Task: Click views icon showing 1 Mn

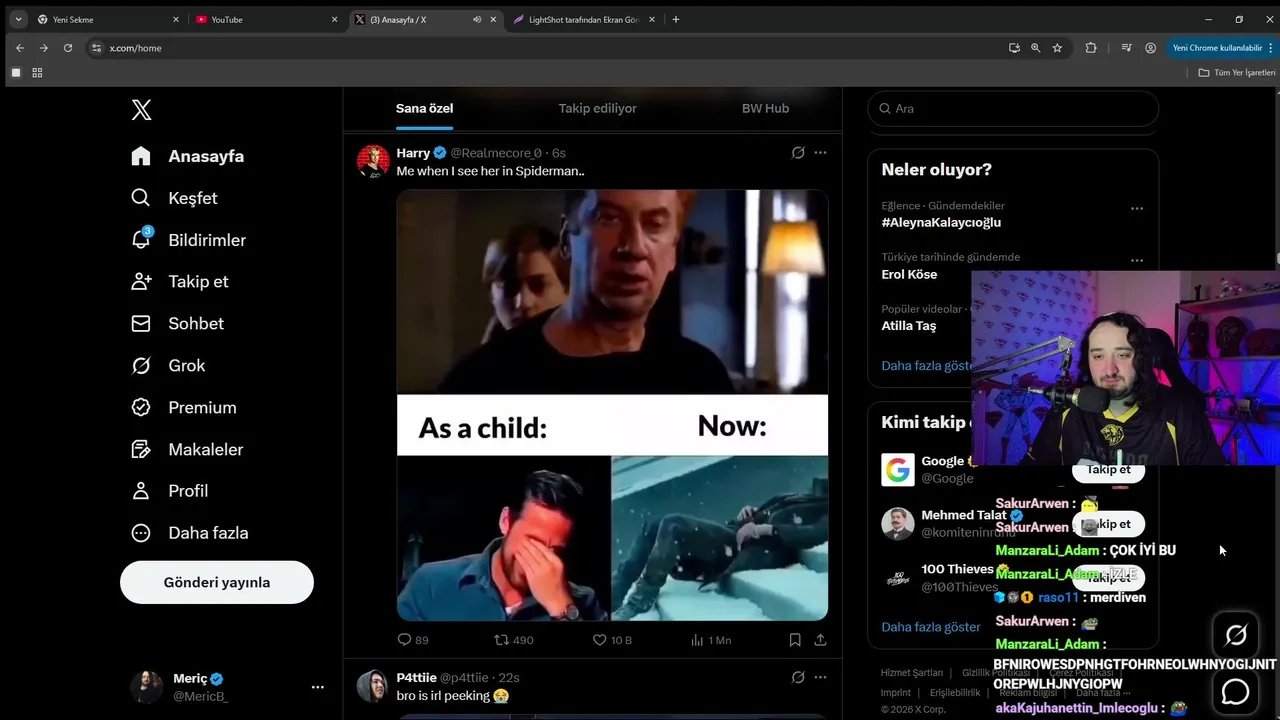Action: (x=697, y=640)
